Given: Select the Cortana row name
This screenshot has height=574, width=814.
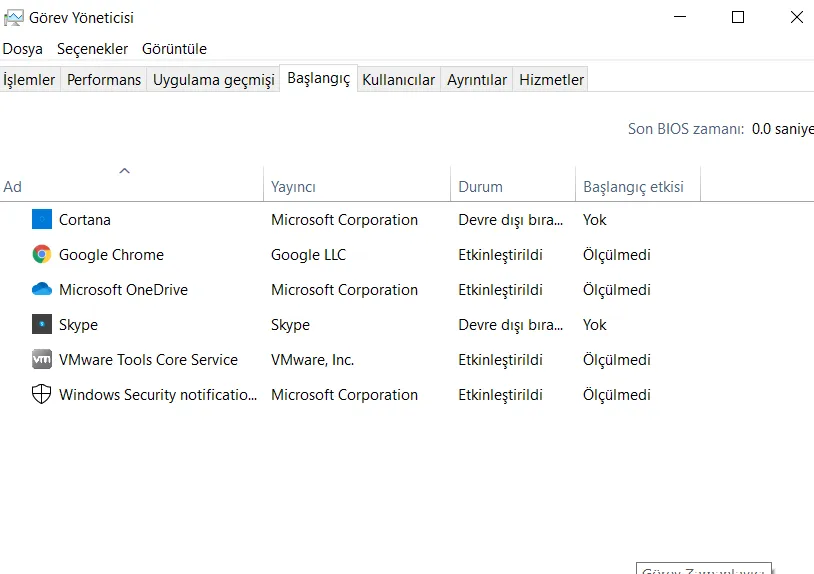Looking at the screenshot, I should point(85,220).
